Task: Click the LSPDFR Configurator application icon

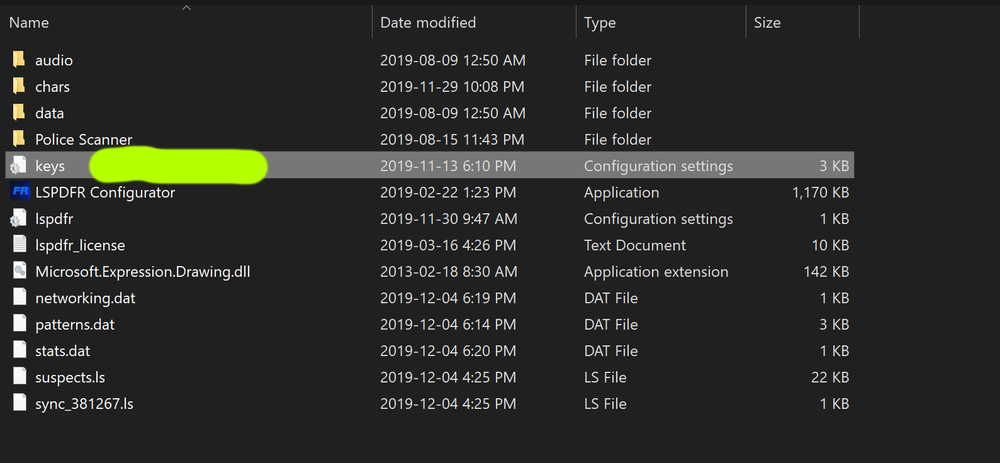Action: point(19,192)
